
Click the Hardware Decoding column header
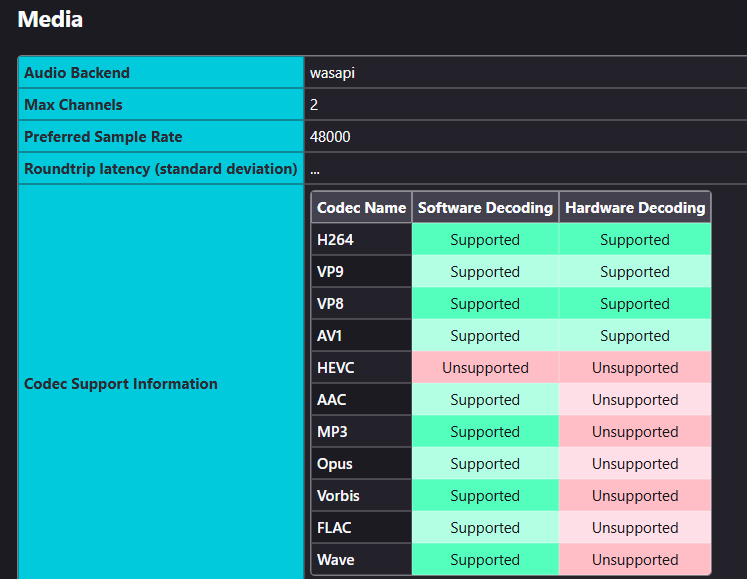click(635, 208)
